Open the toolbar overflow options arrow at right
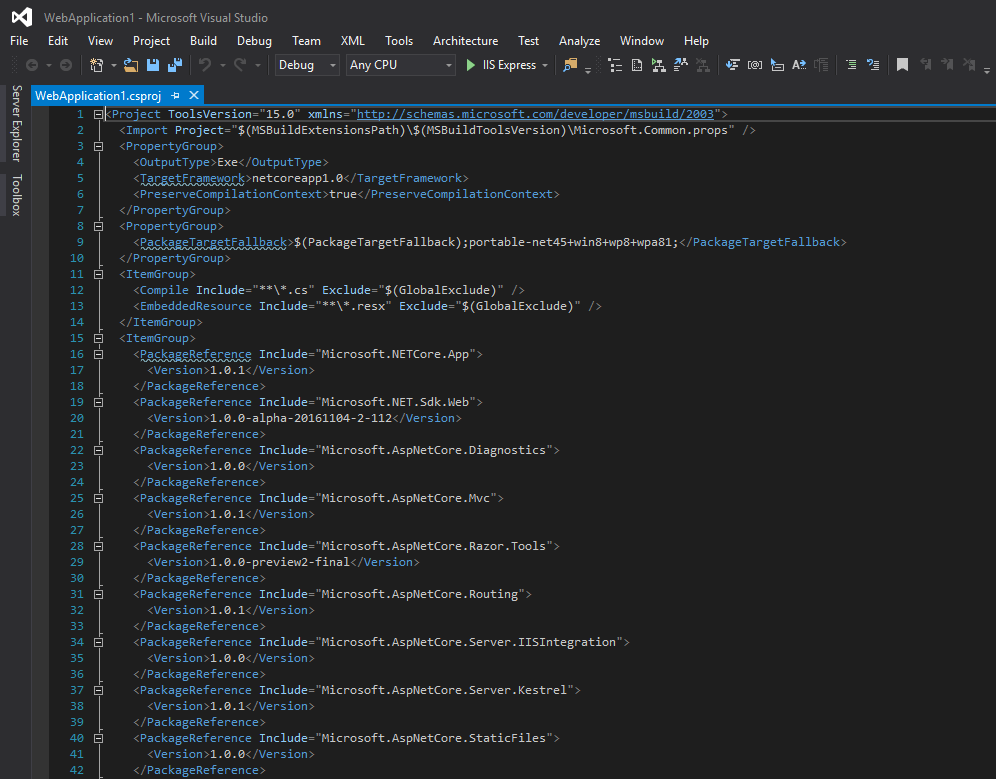 [986, 69]
